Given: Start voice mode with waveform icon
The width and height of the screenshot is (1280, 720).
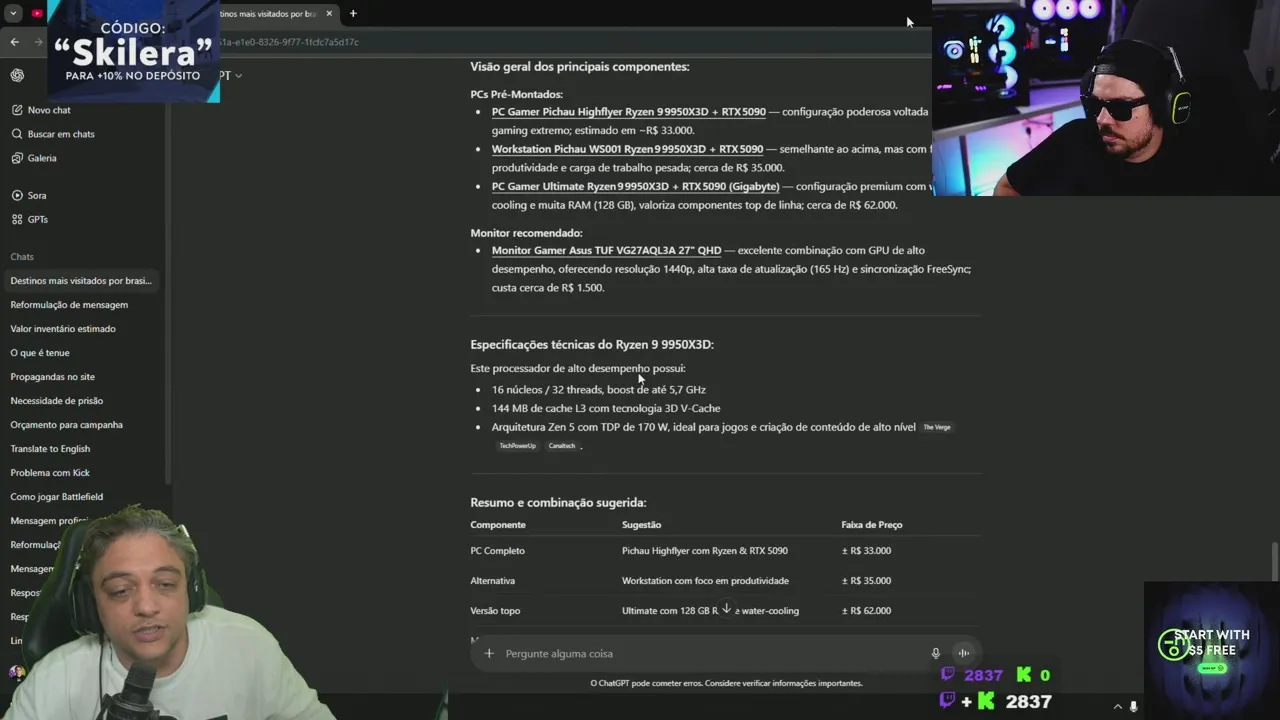Looking at the screenshot, I should click(x=963, y=653).
